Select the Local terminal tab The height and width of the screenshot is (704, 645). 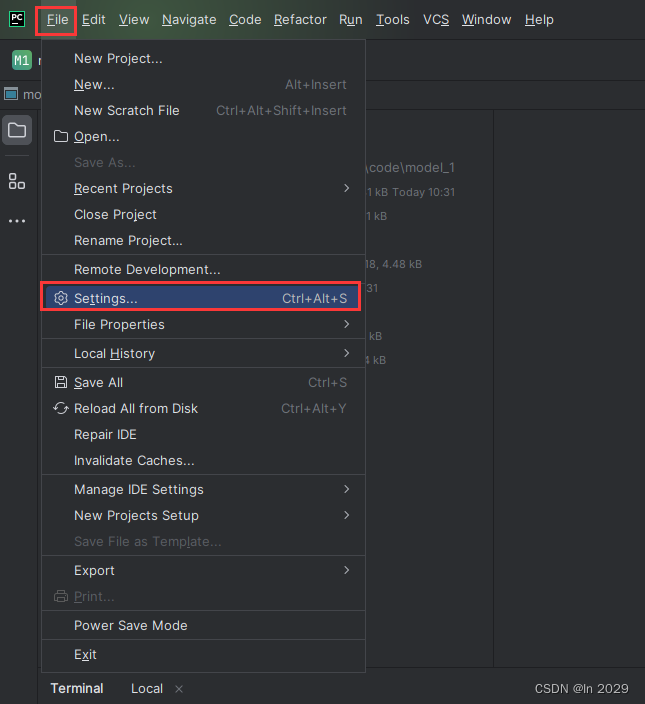(147, 688)
